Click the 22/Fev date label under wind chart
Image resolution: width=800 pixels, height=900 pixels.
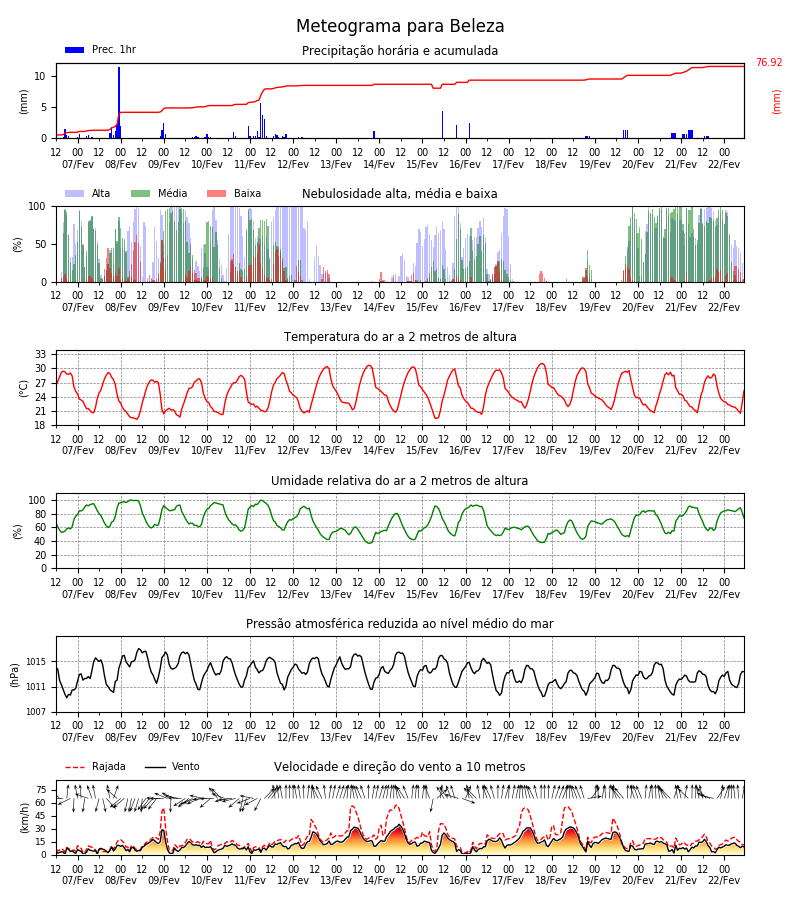pos(724,880)
